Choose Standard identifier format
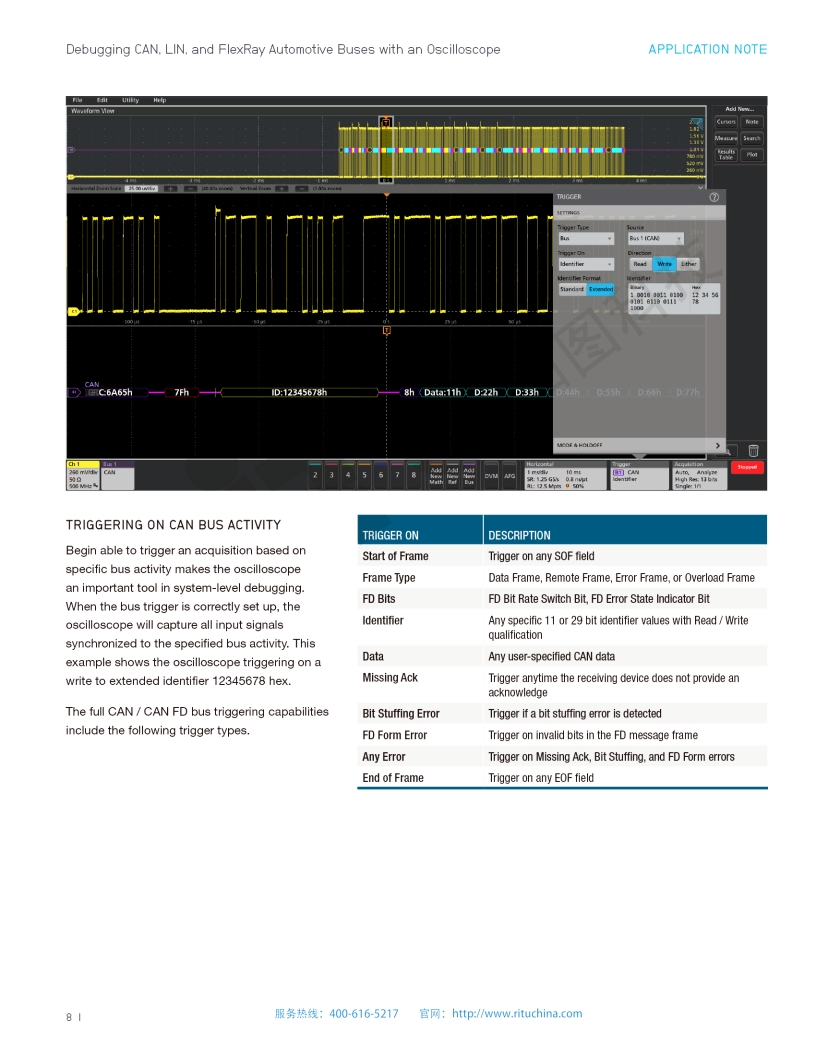Image resolution: width=816 pixels, height=1056 pixels. (571, 289)
